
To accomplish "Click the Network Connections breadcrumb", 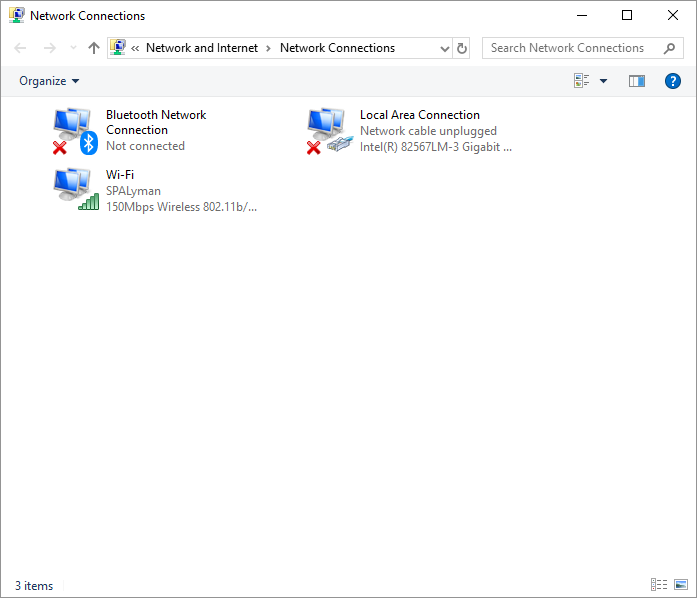I will pos(337,48).
